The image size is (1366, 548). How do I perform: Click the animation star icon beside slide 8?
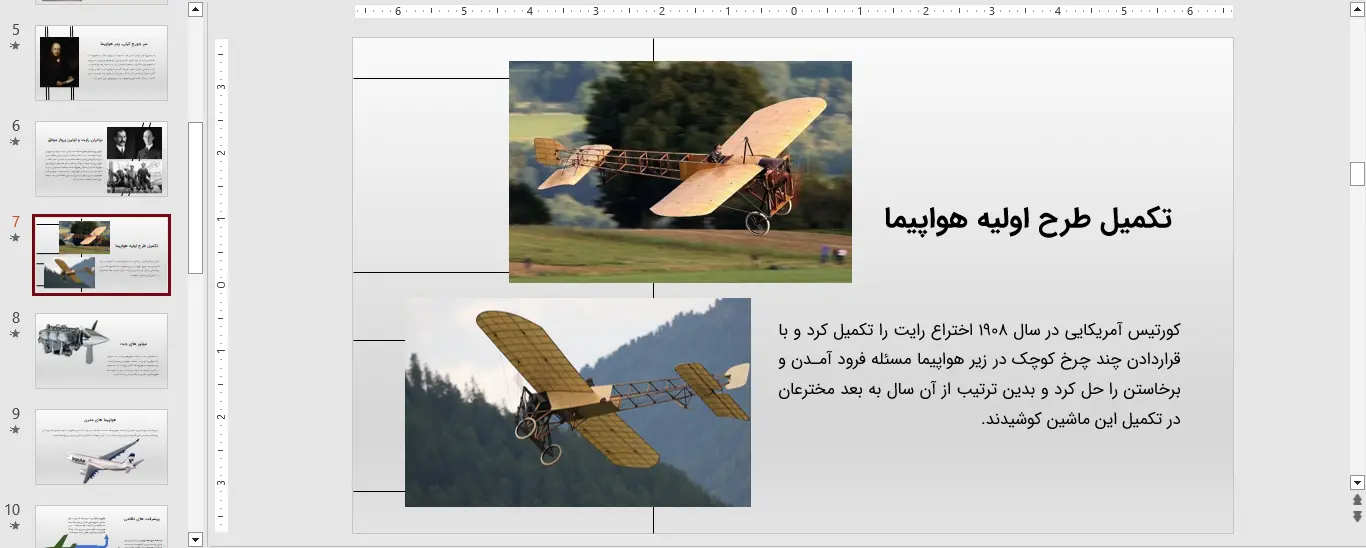(x=15, y=334)
